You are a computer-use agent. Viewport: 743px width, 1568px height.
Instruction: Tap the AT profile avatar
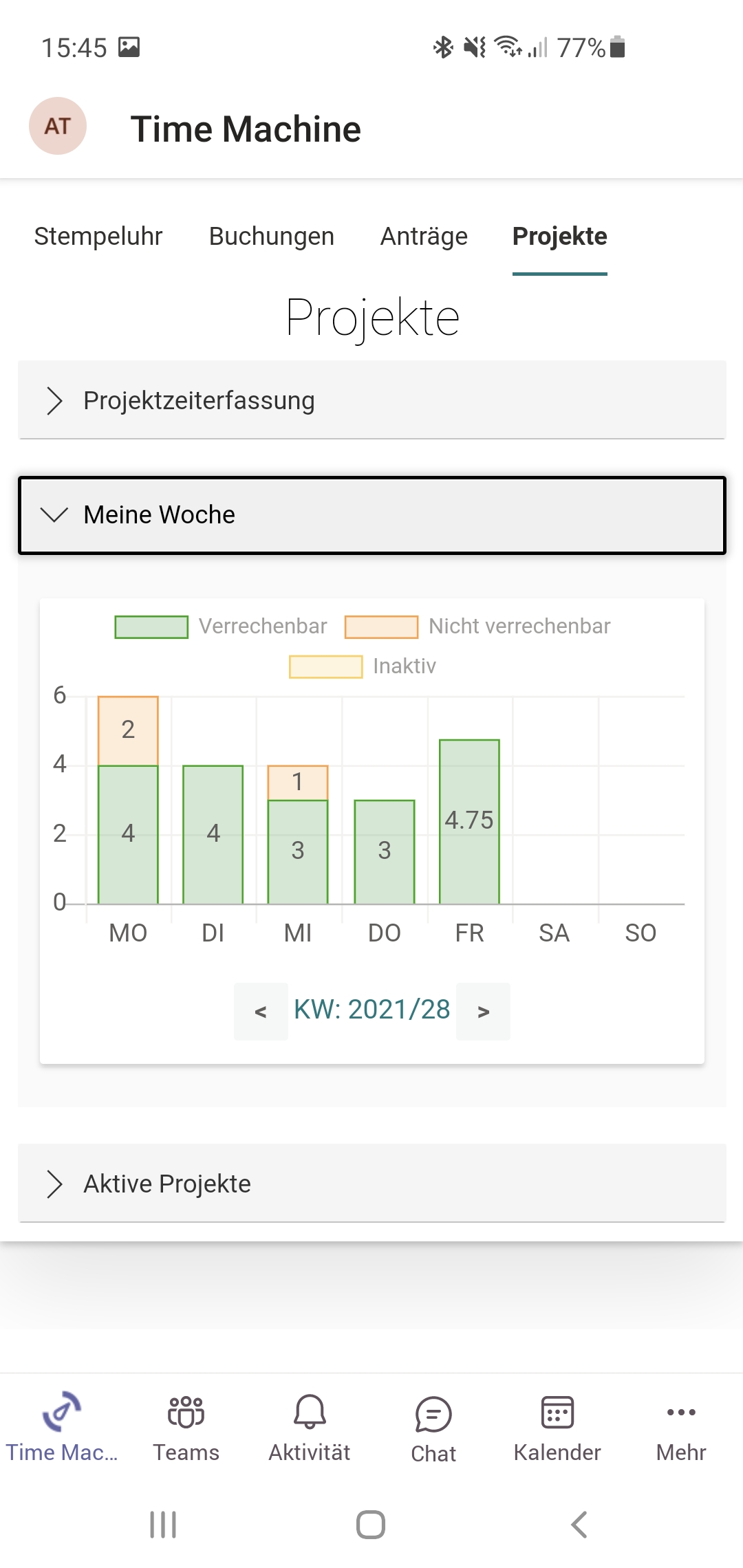(58, 126)
